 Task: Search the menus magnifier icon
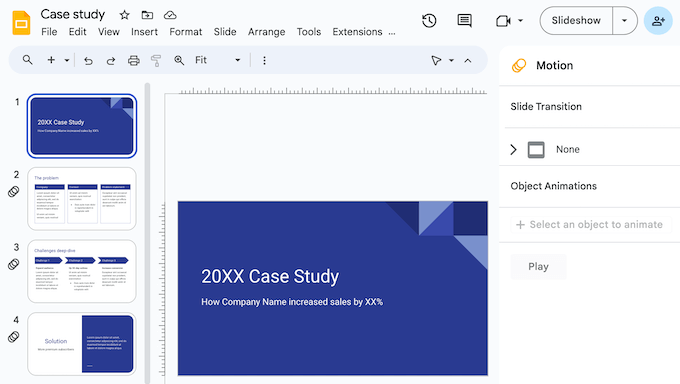coord(27,60)
